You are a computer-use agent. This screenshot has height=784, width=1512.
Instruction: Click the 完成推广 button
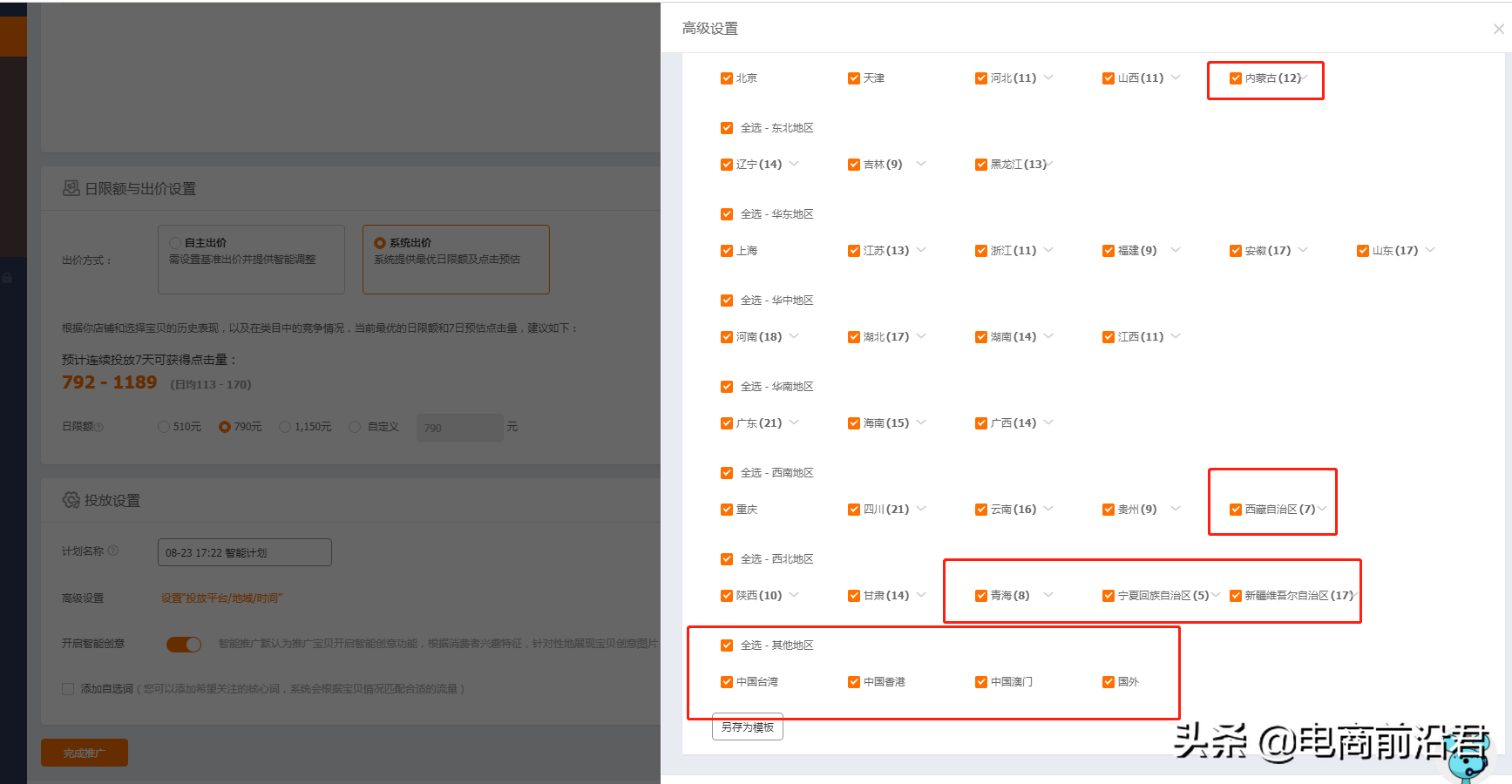click(x=84, y=753)
